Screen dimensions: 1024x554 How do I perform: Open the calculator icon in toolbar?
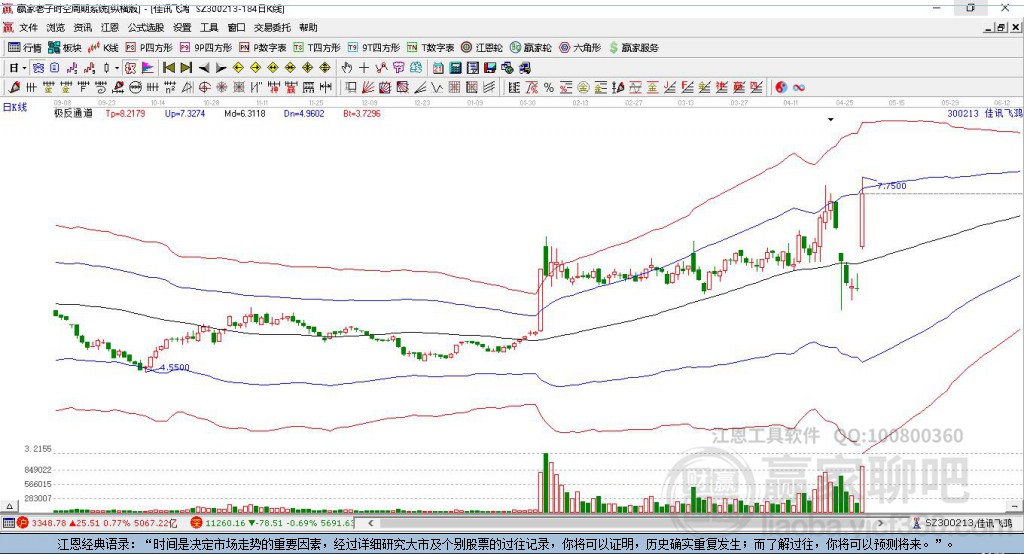click(455, 68)
